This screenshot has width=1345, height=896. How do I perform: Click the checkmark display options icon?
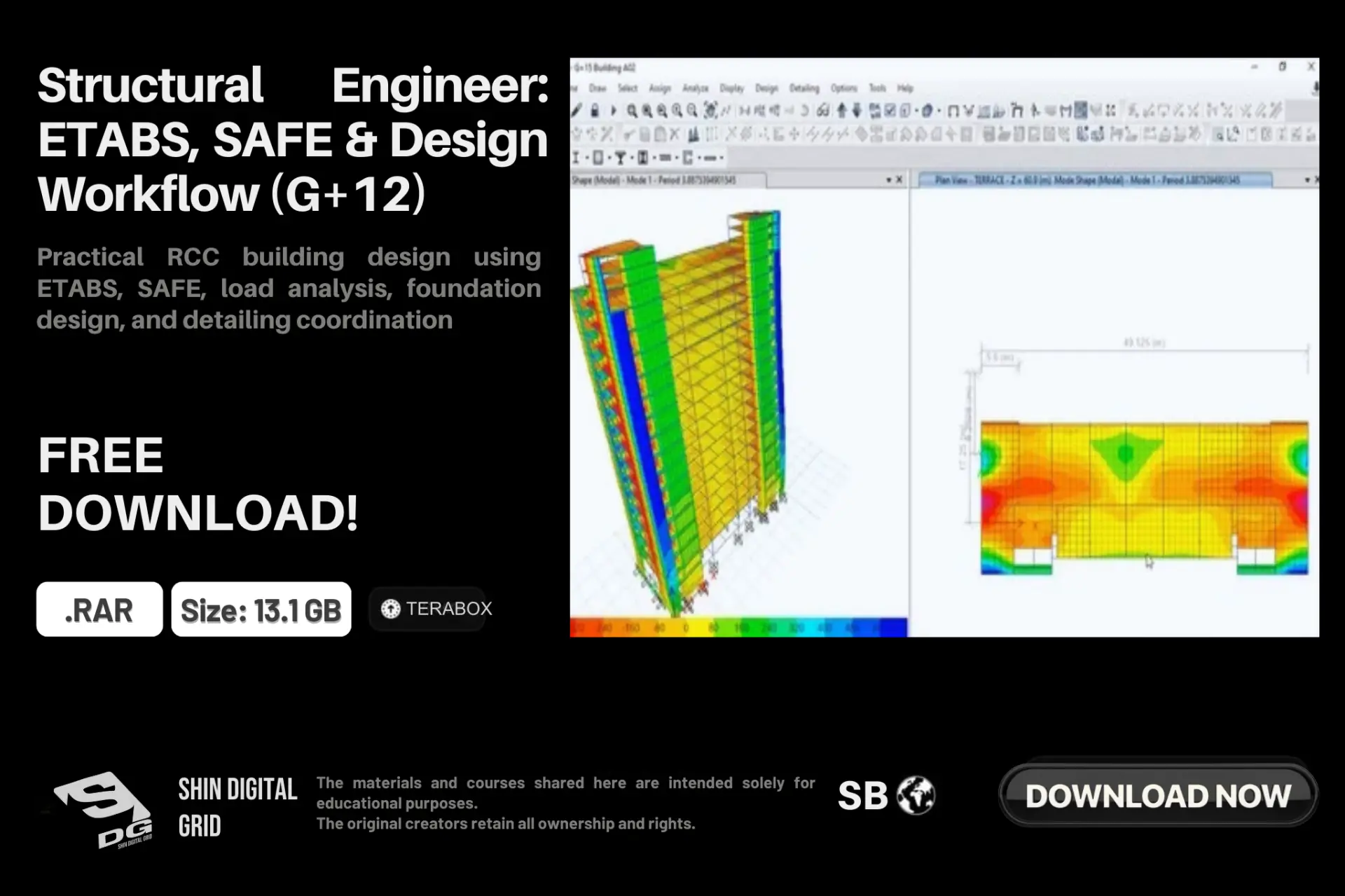(890, 111)
